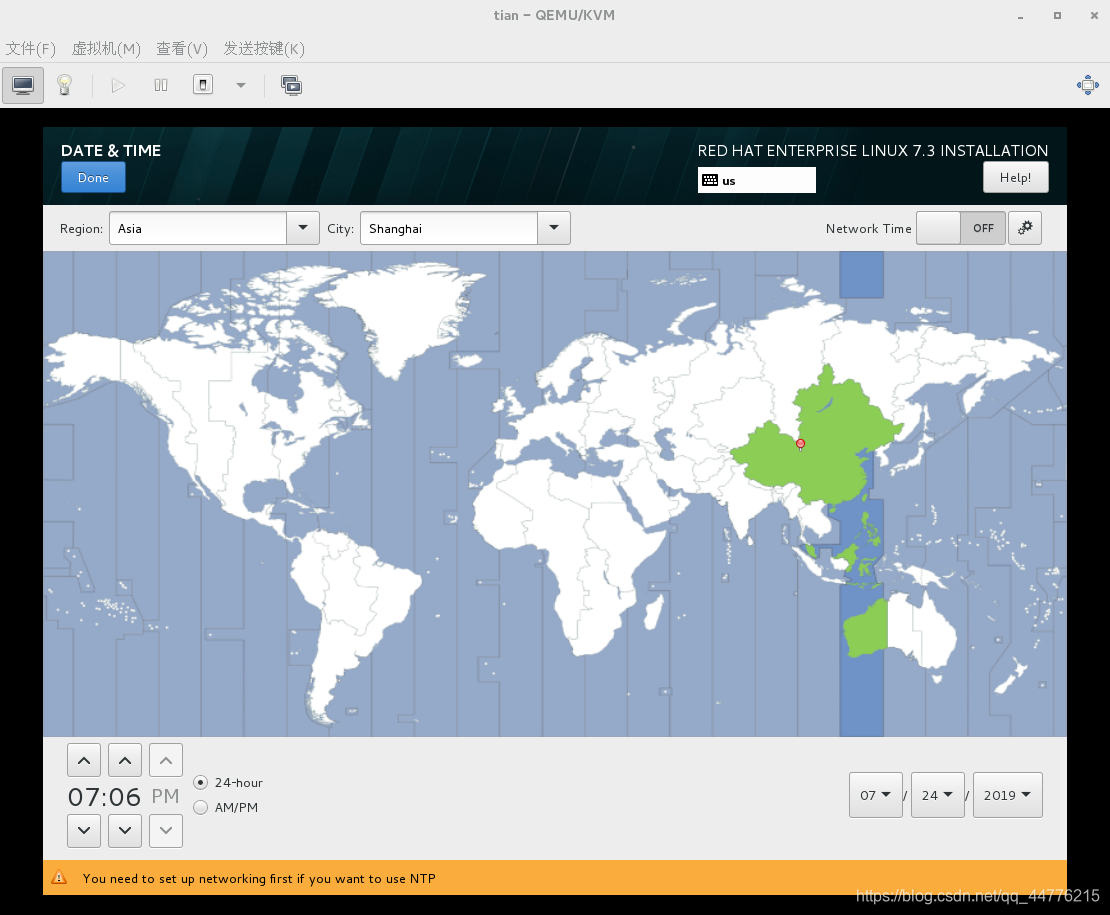Select the 24-hour radio button
Image resolution: width=1110 pixels, height=915 pixels.
pyautogui.click(x=200, y=783)
